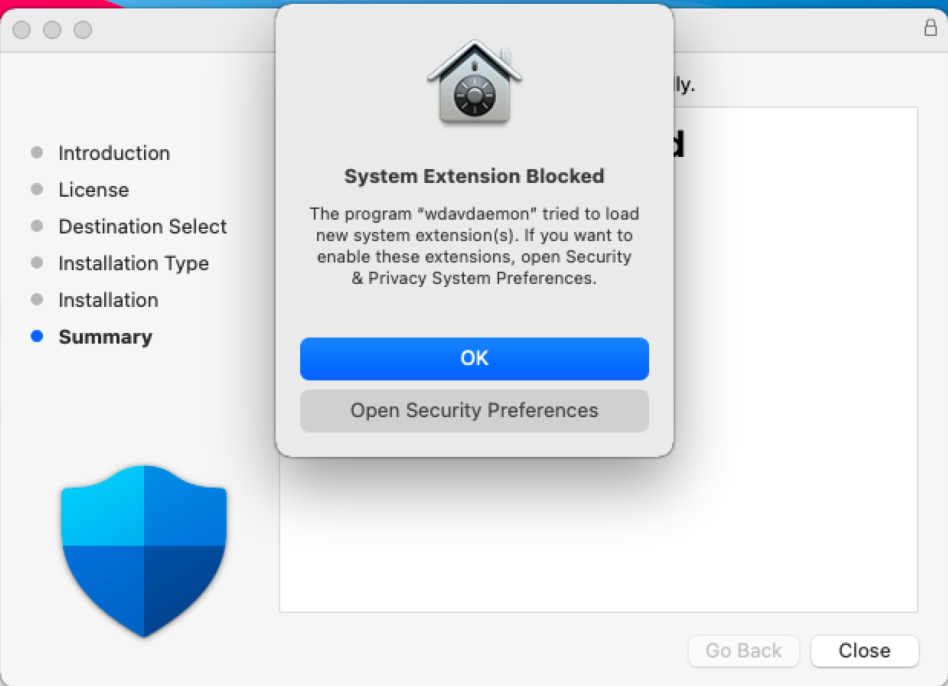This screenshot has width=948, height=686.
Task: Click the Go Back button
Action: pos(744,650)
